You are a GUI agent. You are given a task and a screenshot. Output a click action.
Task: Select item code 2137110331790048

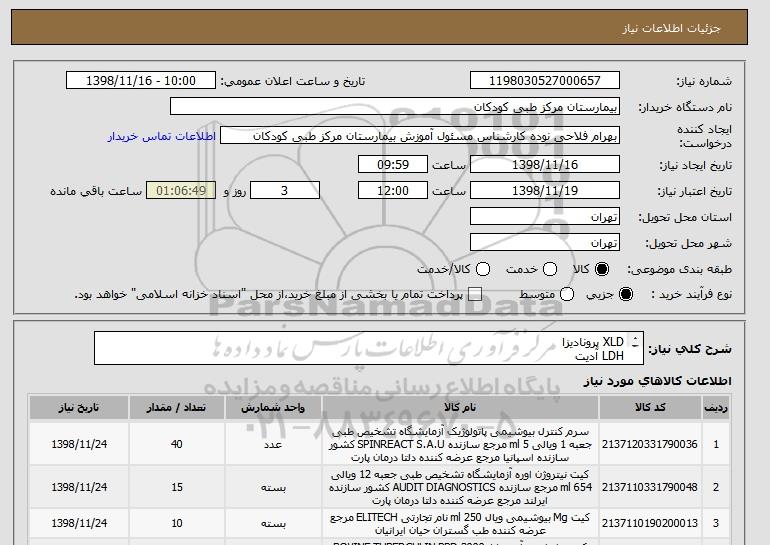click(650, 487)
